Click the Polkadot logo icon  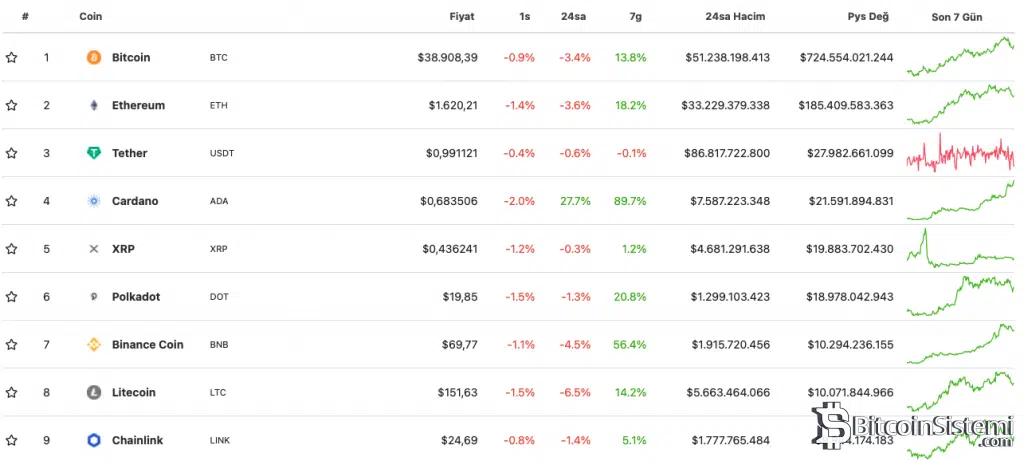coord(94,297)
